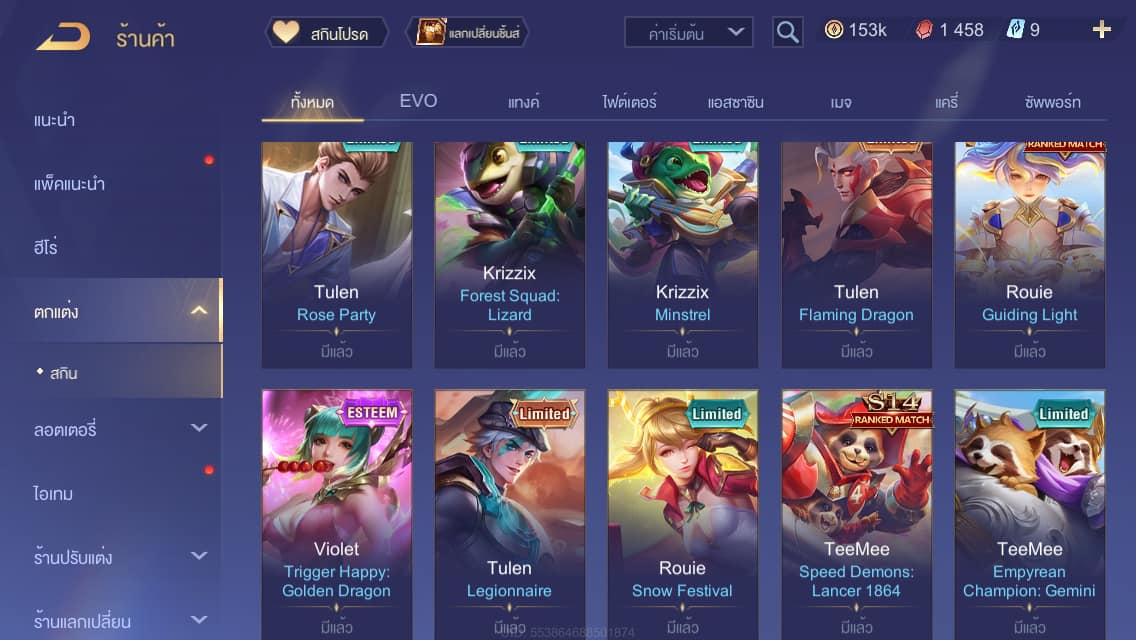Viewport: 1136px width, 640px height.
Task: Tap the plus icon to add currency
Action: (x=1101, y=29)
